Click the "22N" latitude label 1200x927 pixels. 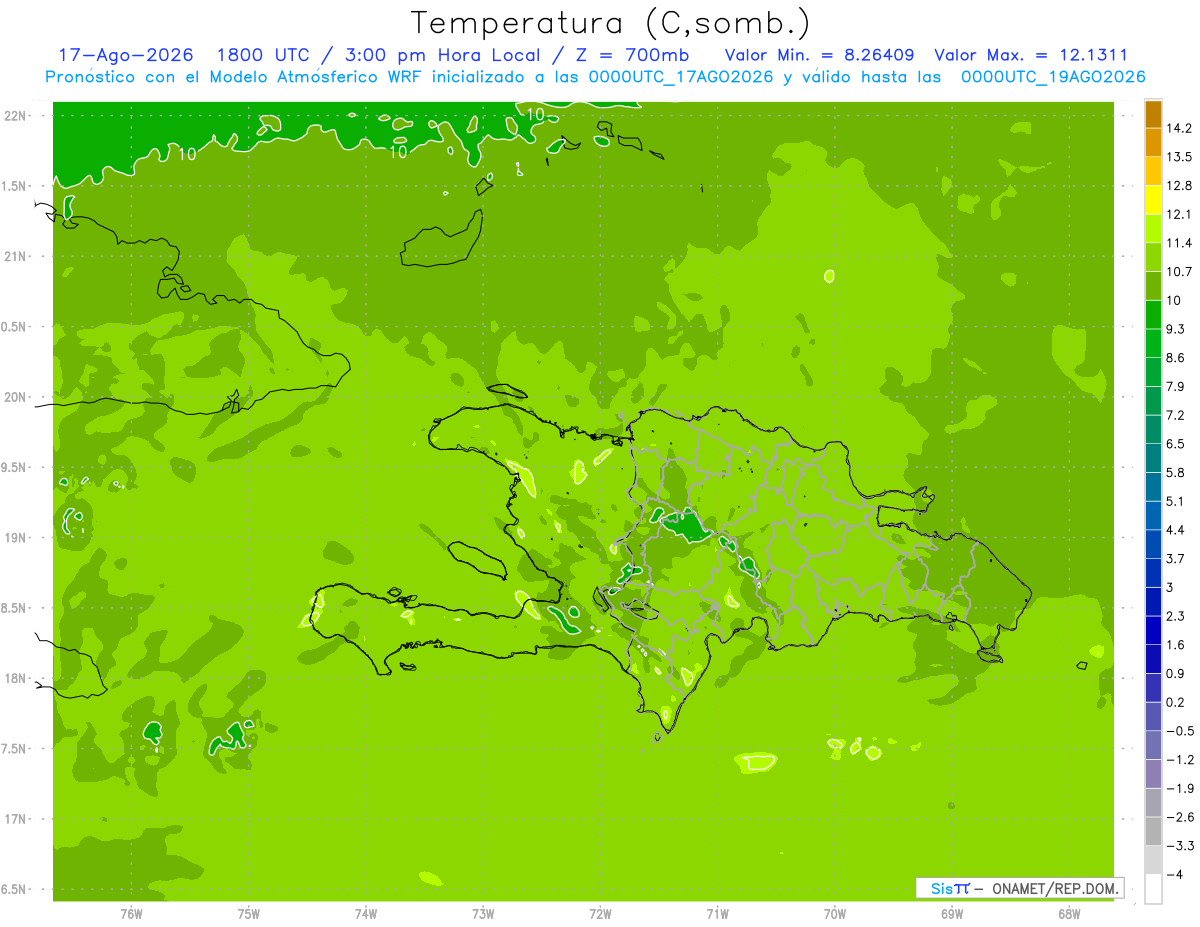click(x=14, y=115)
